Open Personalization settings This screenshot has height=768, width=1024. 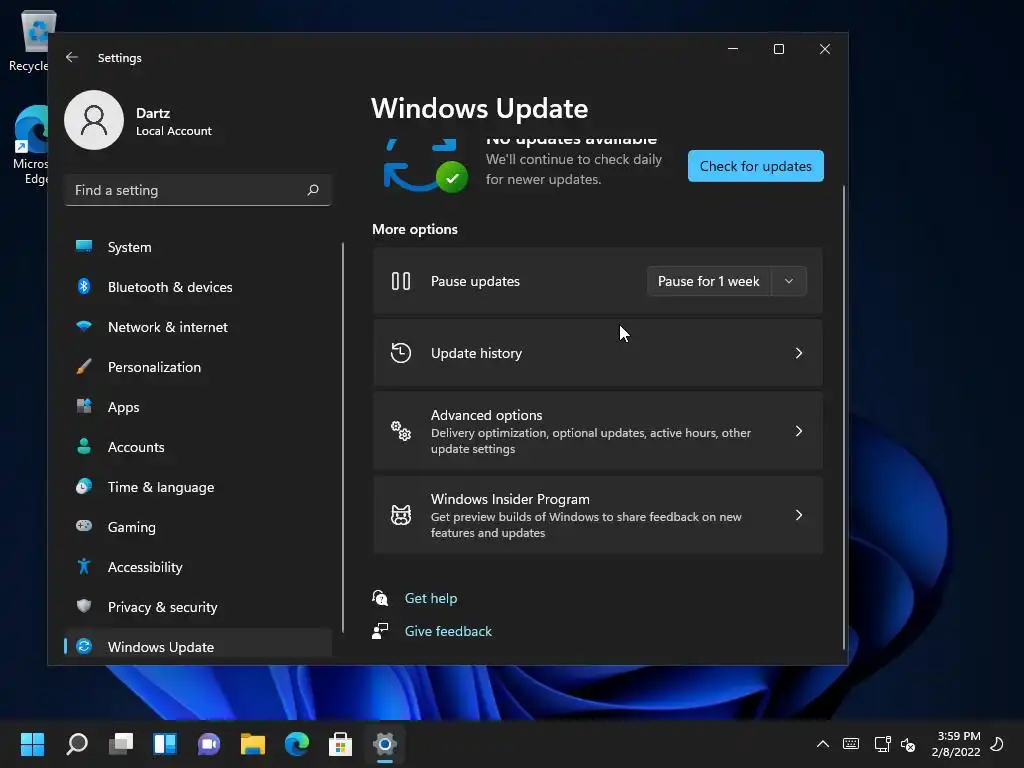click(198, 367)
